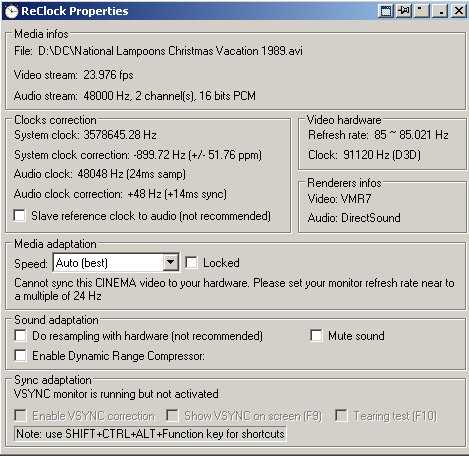Viewport: 469px width, 456px height.
Task: Click the SHIFT+CTRL+ALT shortcuts note
Action: click(x=150, y=434)
